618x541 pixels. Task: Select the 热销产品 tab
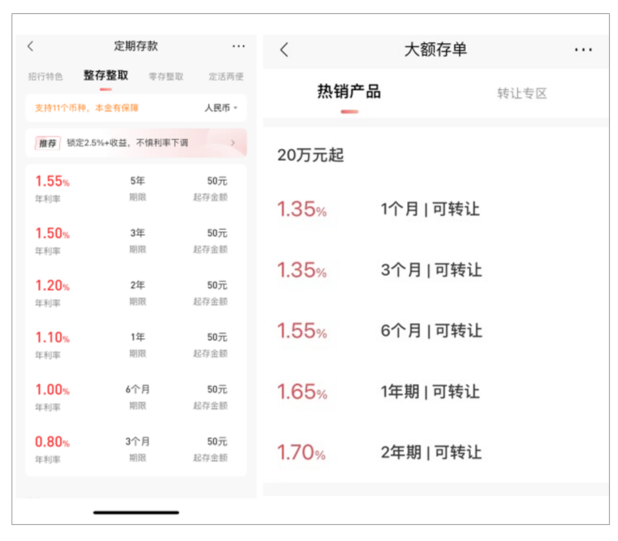tap(349, 93)
